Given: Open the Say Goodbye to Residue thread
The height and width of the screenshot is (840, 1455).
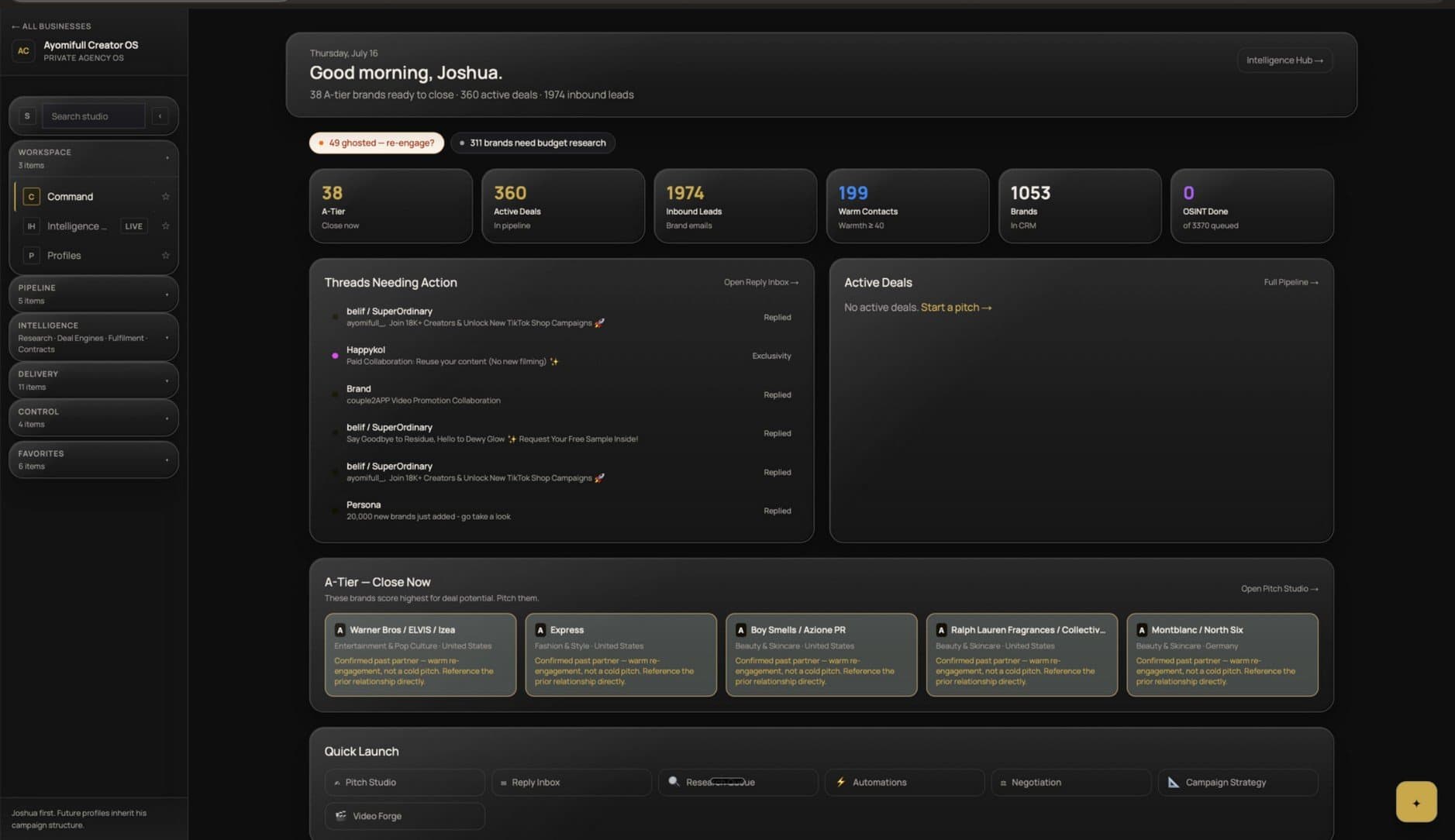Looking at the screenshot, I should 561,433.
